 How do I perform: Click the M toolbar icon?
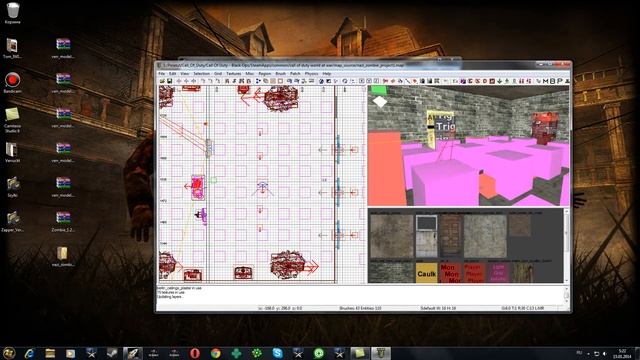[545, 81]
